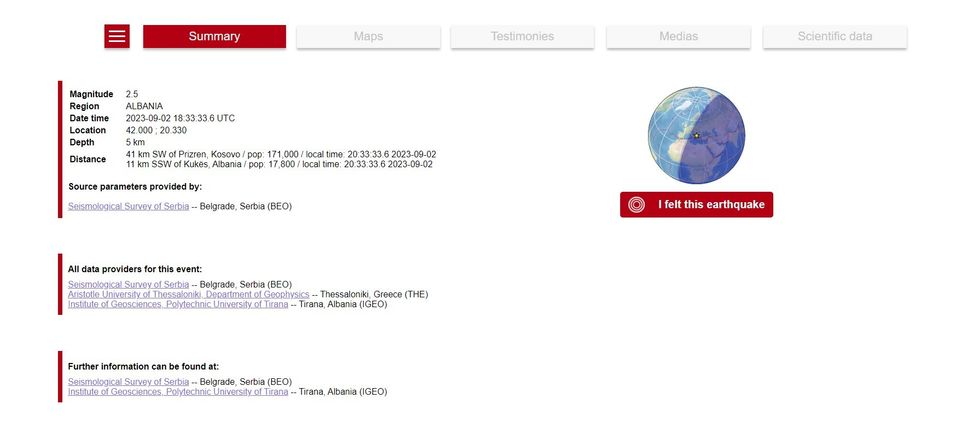Click the magnitude value 2.5
Viewport: 980px width, 429px height.
(x=133, y=94)
